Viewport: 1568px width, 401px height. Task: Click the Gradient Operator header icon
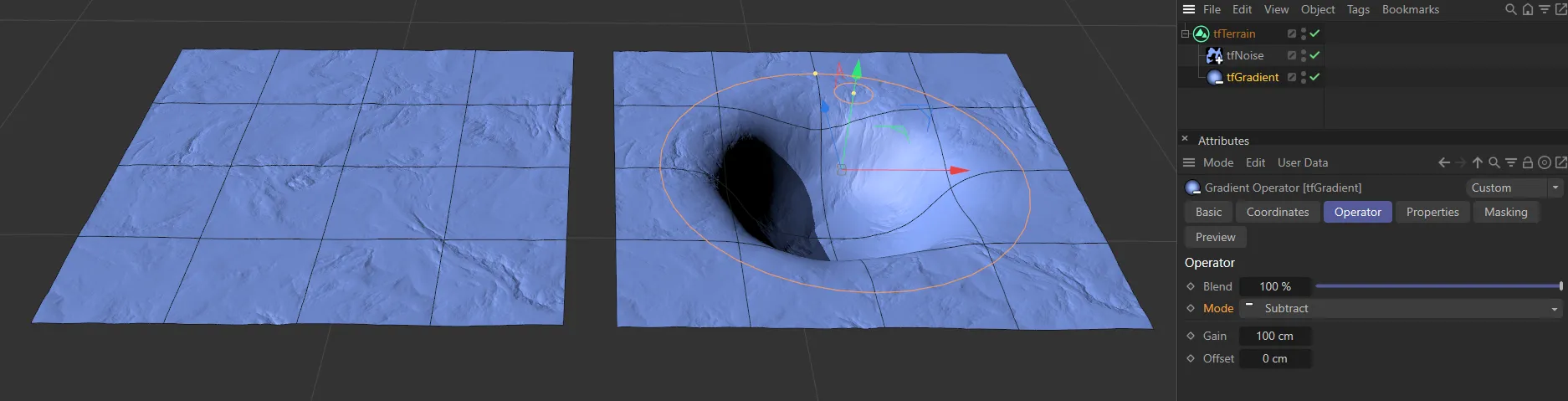(1192, 188)
